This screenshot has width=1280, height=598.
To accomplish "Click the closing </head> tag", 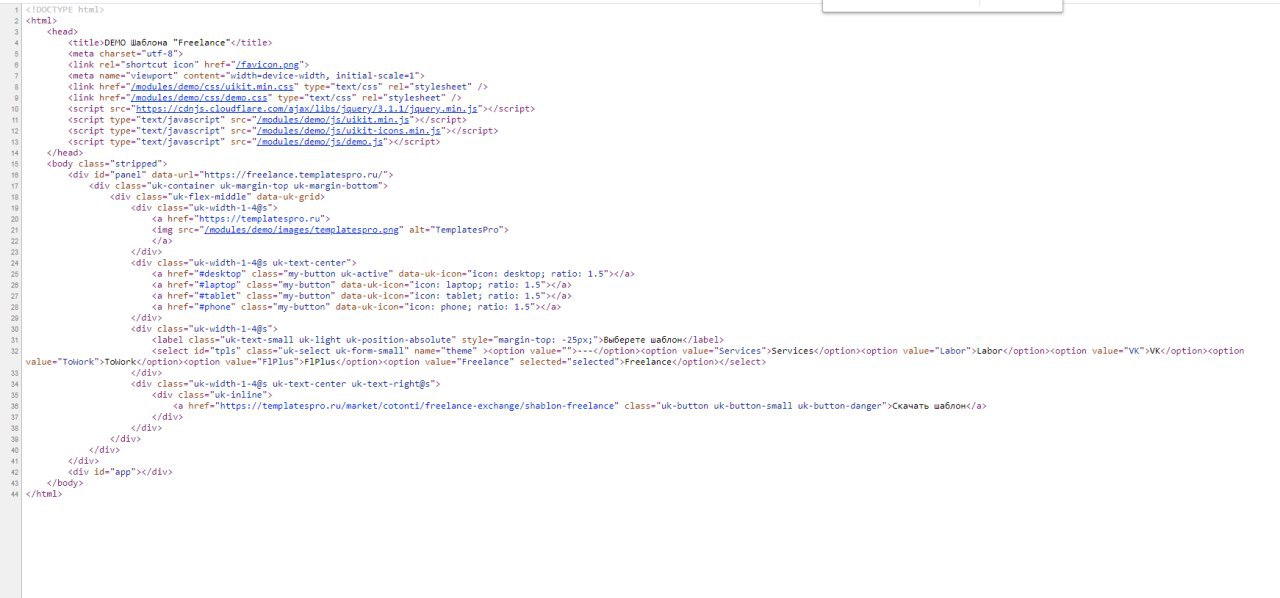I will pyautogui.click(x=65, y=152).
